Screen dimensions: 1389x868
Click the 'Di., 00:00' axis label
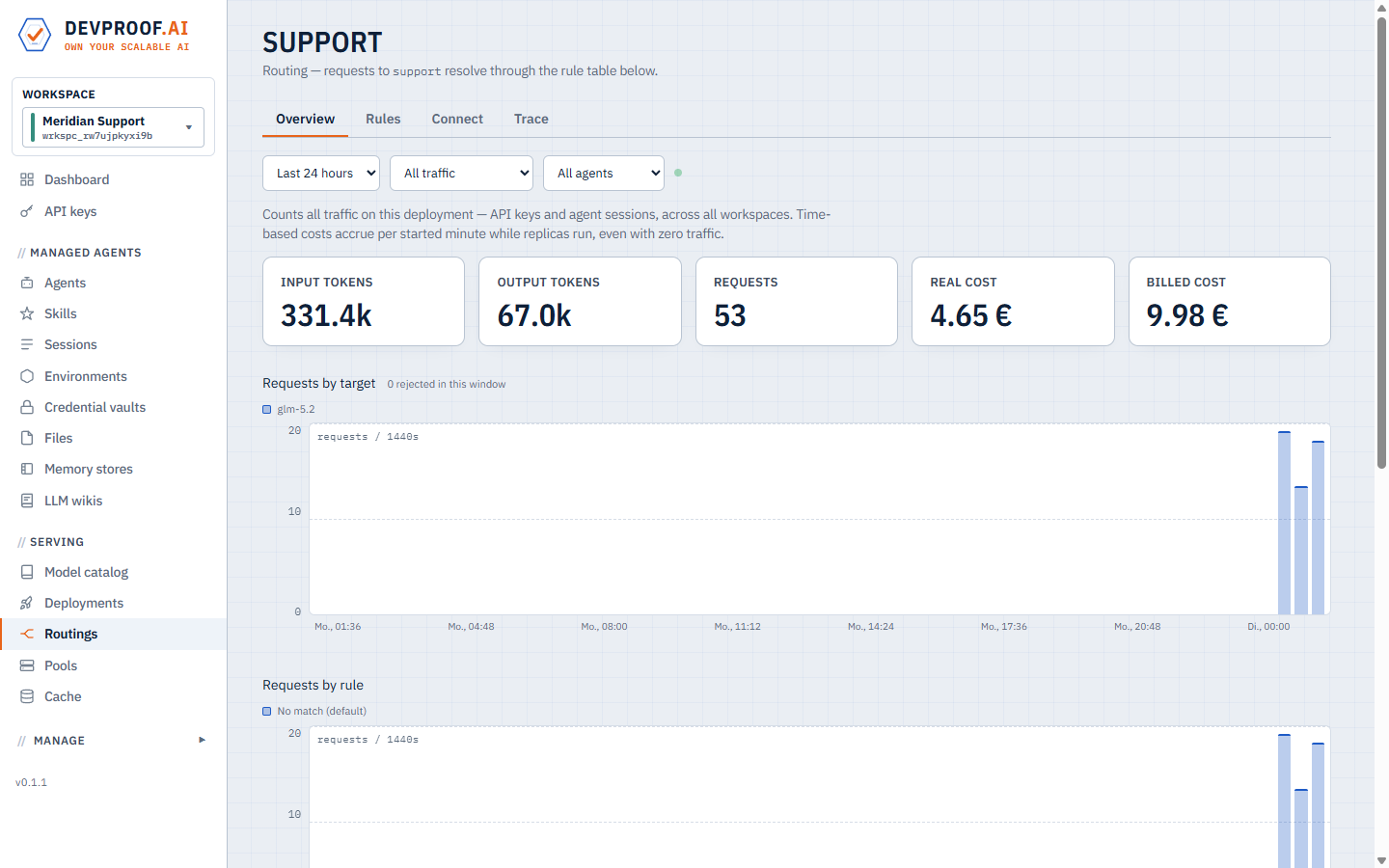click(x=1268, y=626)
